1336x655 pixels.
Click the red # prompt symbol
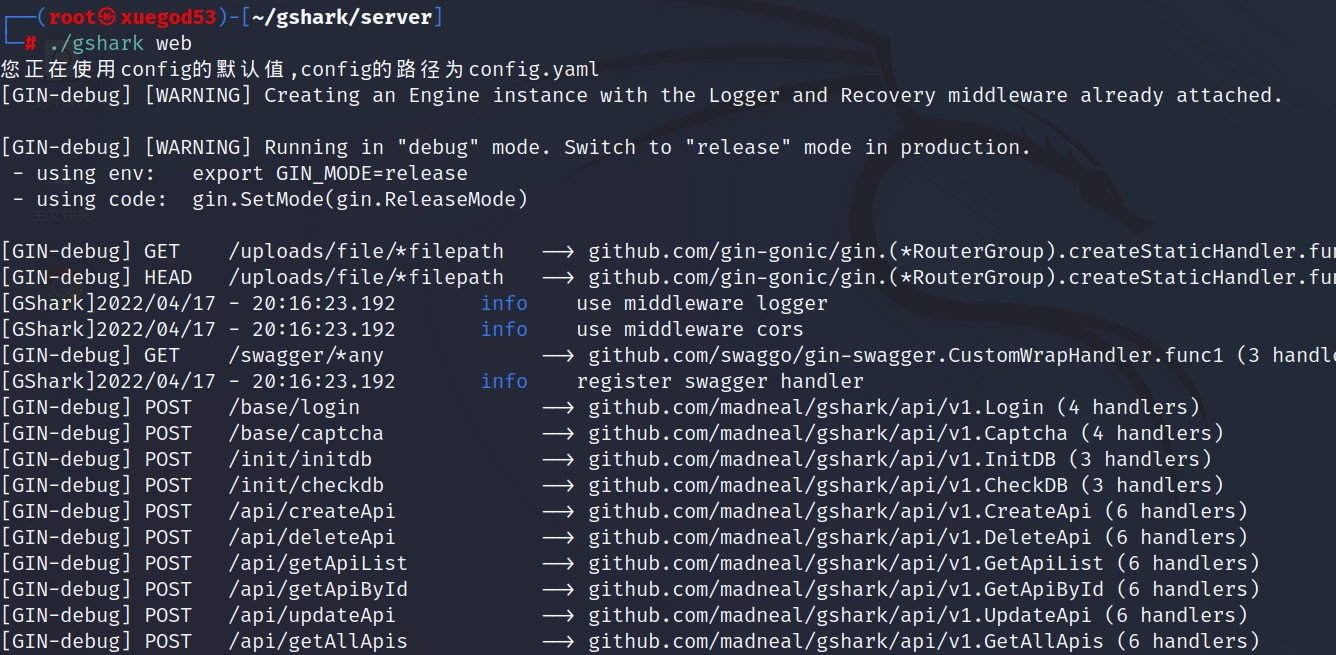(31, 43)
